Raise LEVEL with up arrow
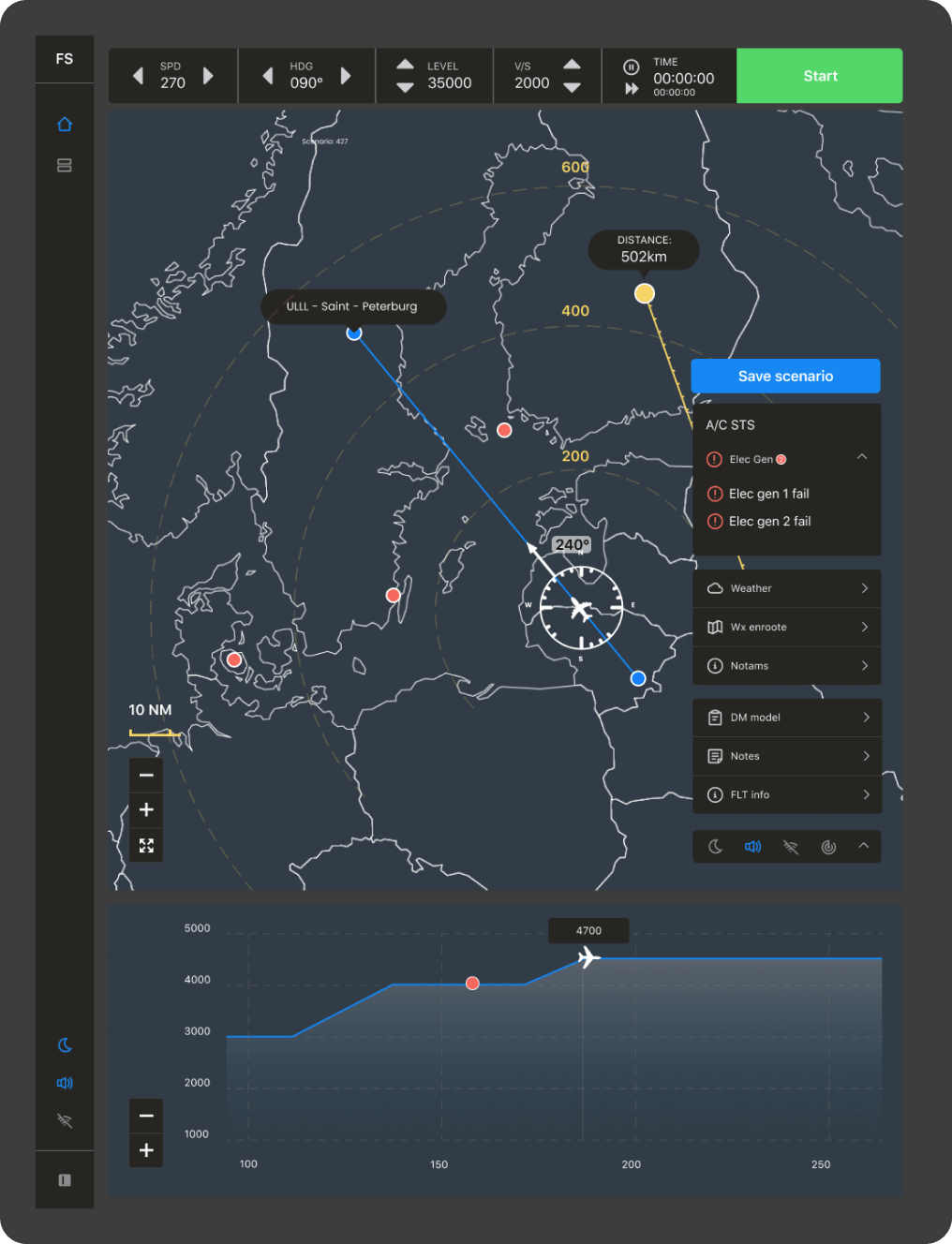The width and height of the screenshot is (952, 1244). pyautogui.click(x=405, y=65)
